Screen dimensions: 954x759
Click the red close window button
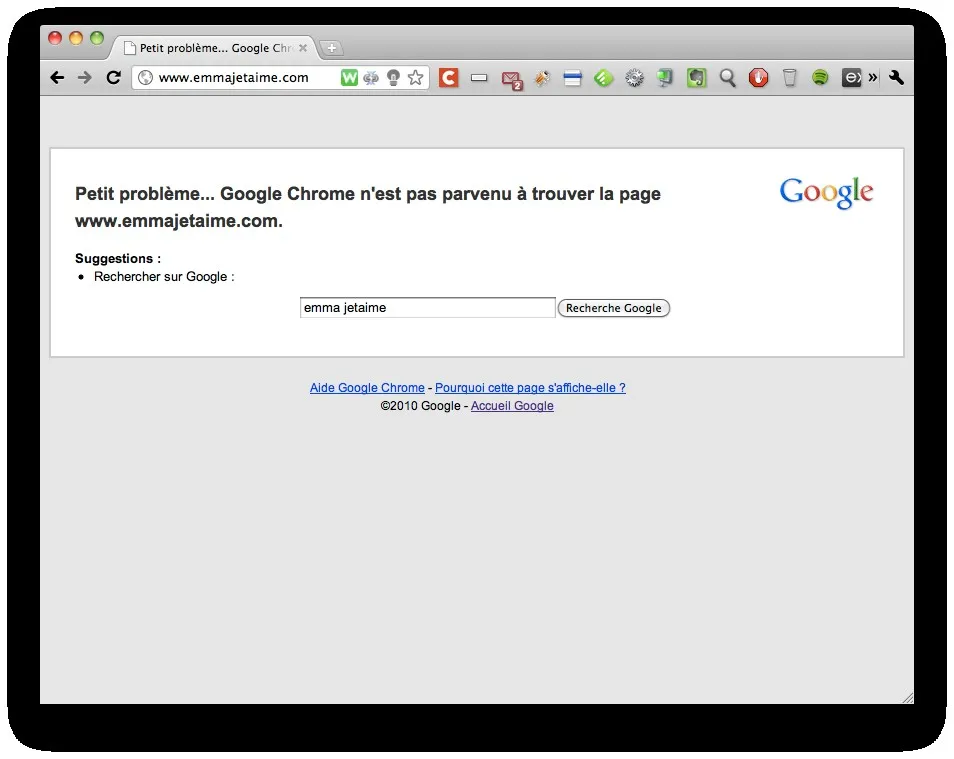click(x=55, y=38)
